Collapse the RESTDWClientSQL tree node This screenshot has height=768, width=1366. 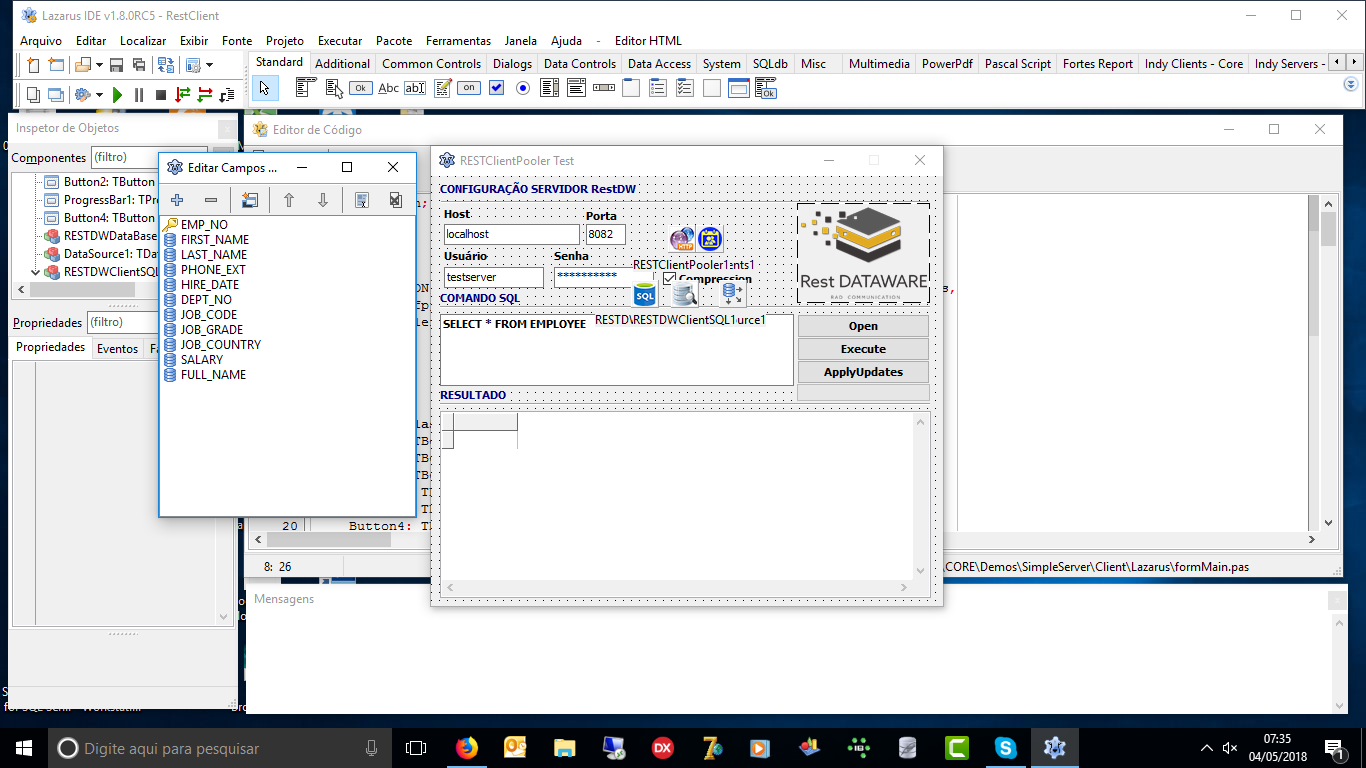tap(36, 272)
